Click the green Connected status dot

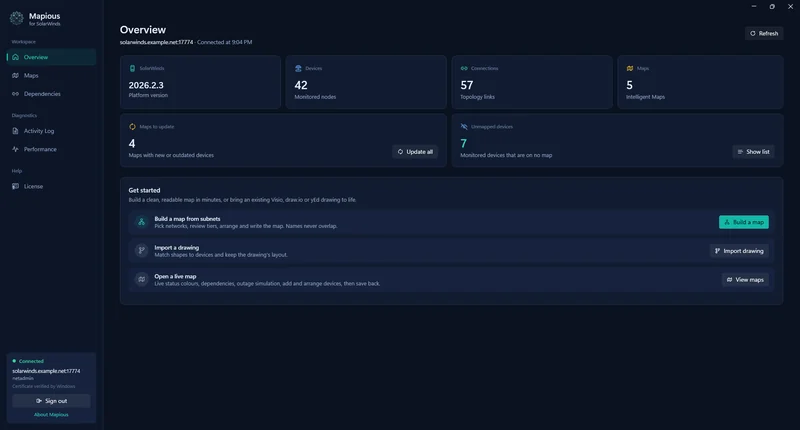pyautogui.click(x=14, y=361)
